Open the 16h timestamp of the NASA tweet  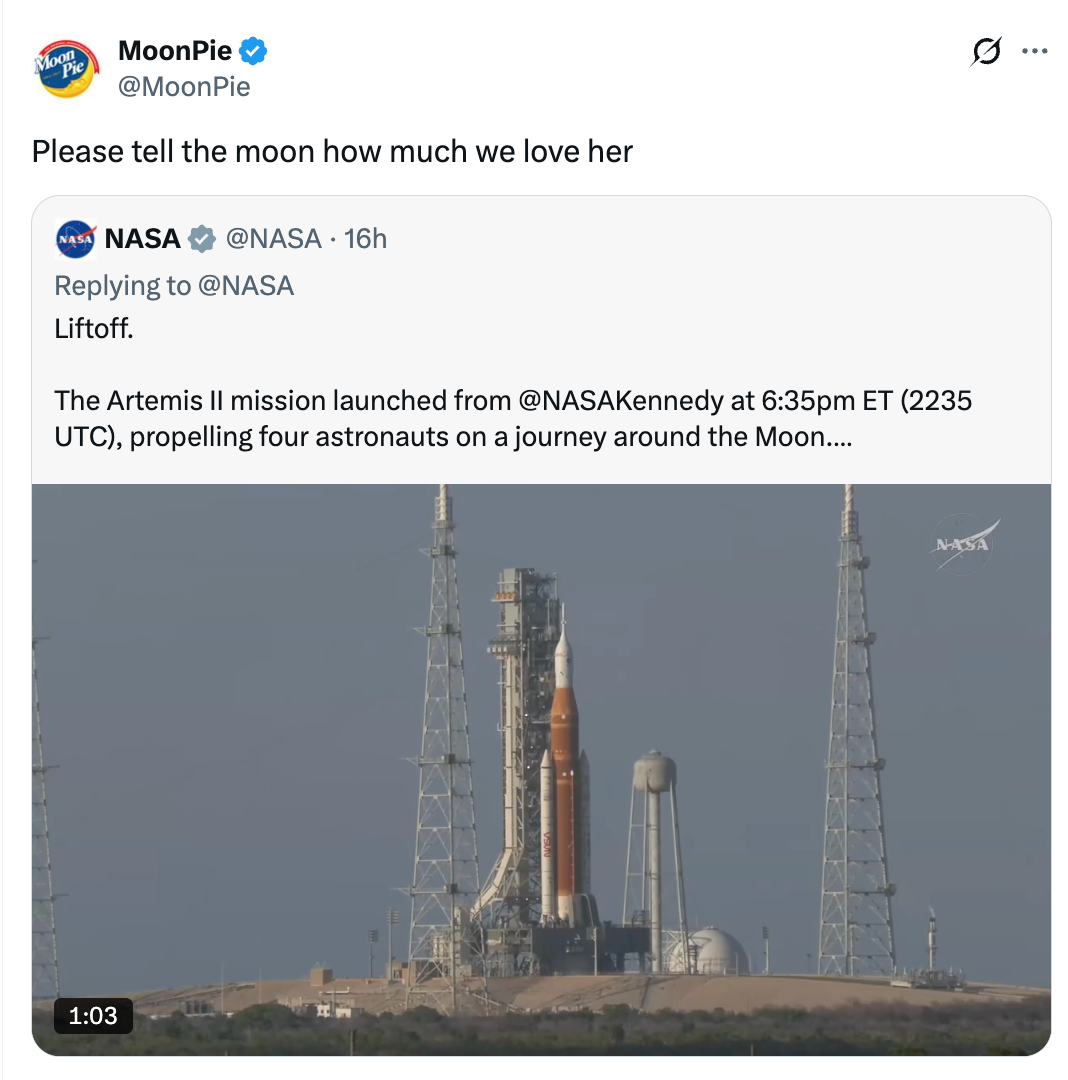[x=365, y=239]
